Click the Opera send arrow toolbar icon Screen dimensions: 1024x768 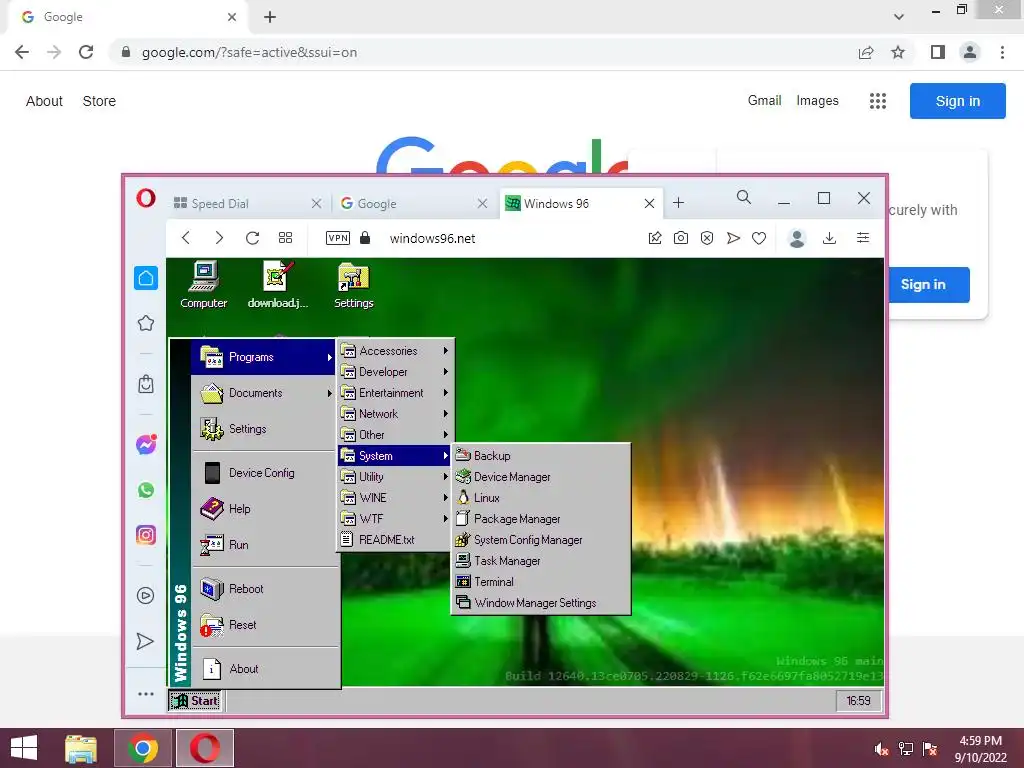tap(733, 238)
